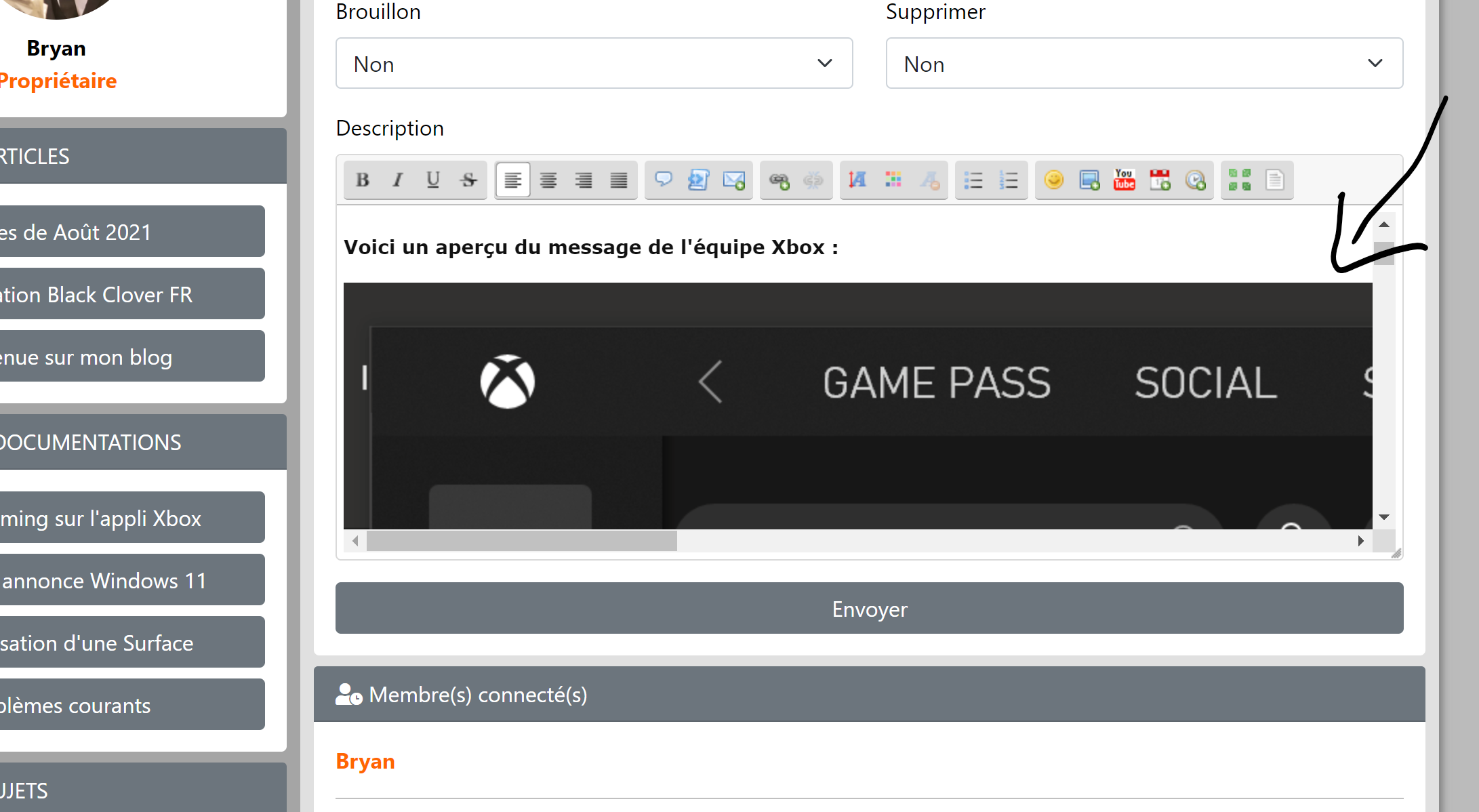Insert an image into description

click(x=1089, y=180)
